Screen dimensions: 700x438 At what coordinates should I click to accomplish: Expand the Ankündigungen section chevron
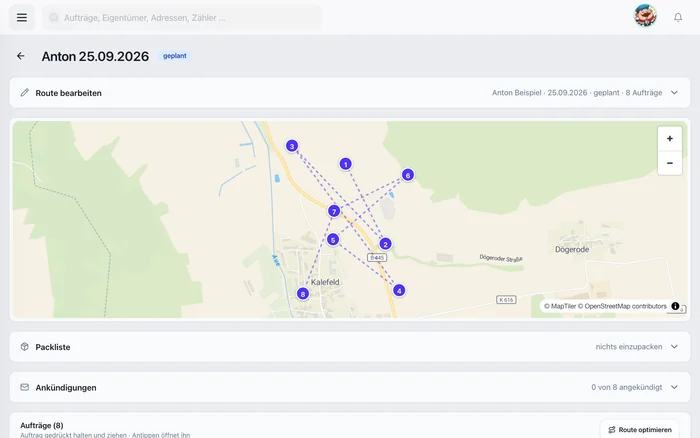pyautogui.click(x=674, y=387)
